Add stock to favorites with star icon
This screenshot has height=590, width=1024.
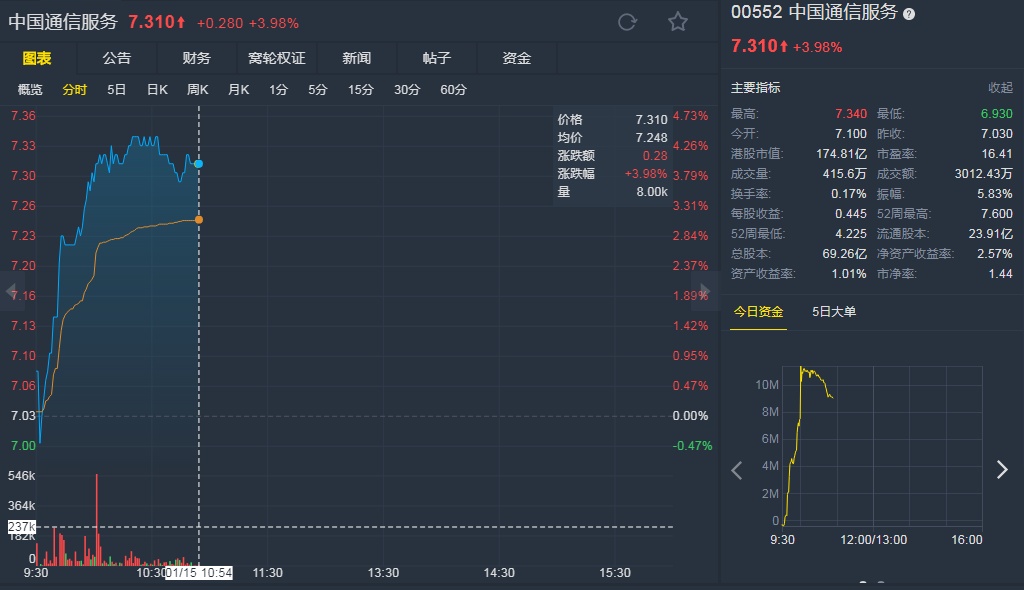tap(678, 22)
